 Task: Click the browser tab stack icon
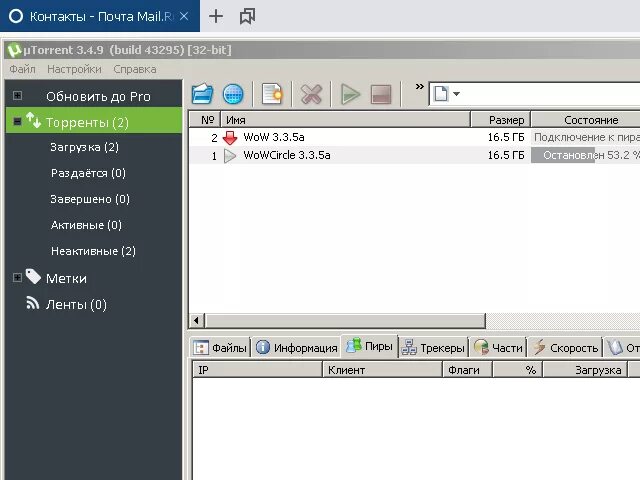point(247,16)
